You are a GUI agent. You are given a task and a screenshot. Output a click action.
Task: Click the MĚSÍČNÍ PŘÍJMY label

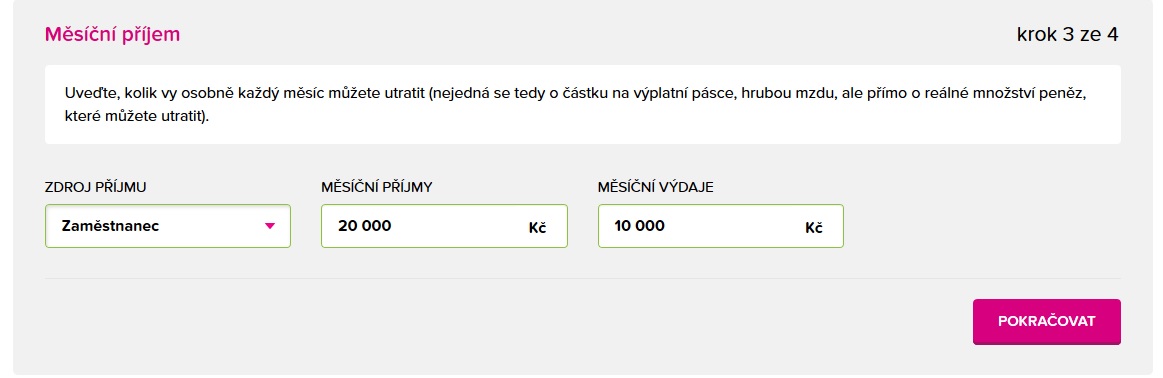[x=377, y=187]
